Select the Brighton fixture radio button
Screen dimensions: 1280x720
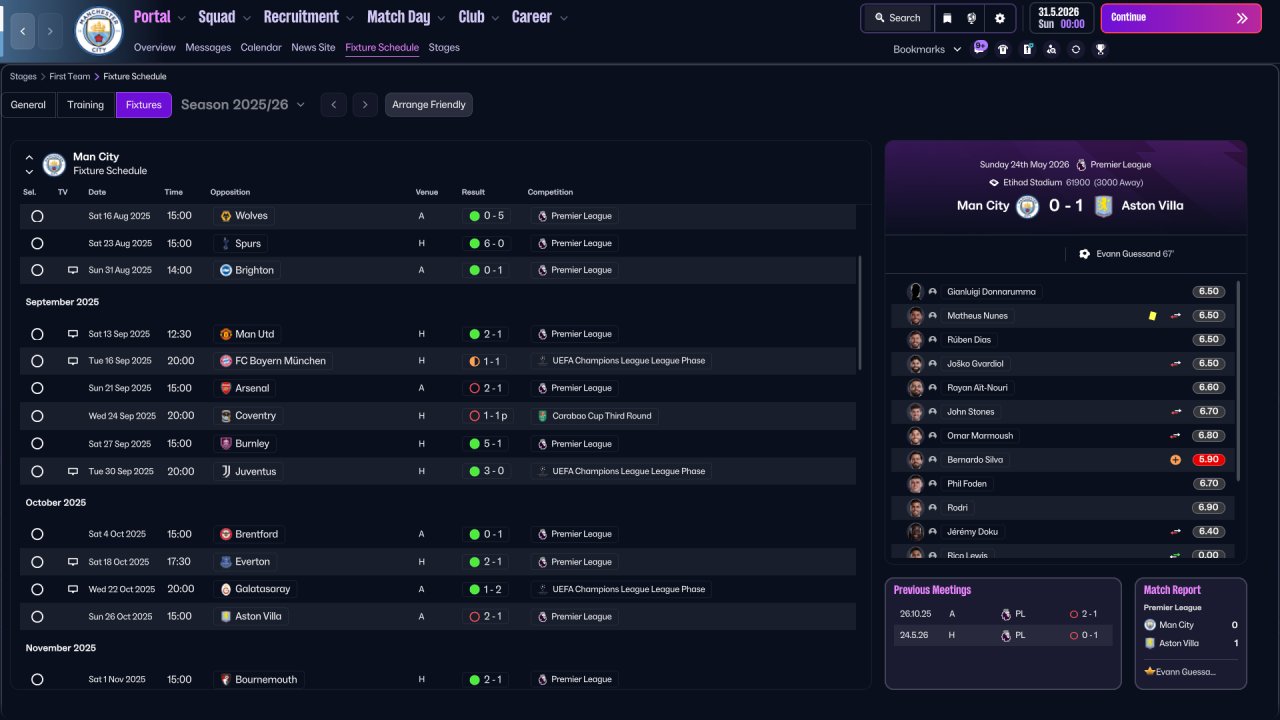(x=37, y=270)
